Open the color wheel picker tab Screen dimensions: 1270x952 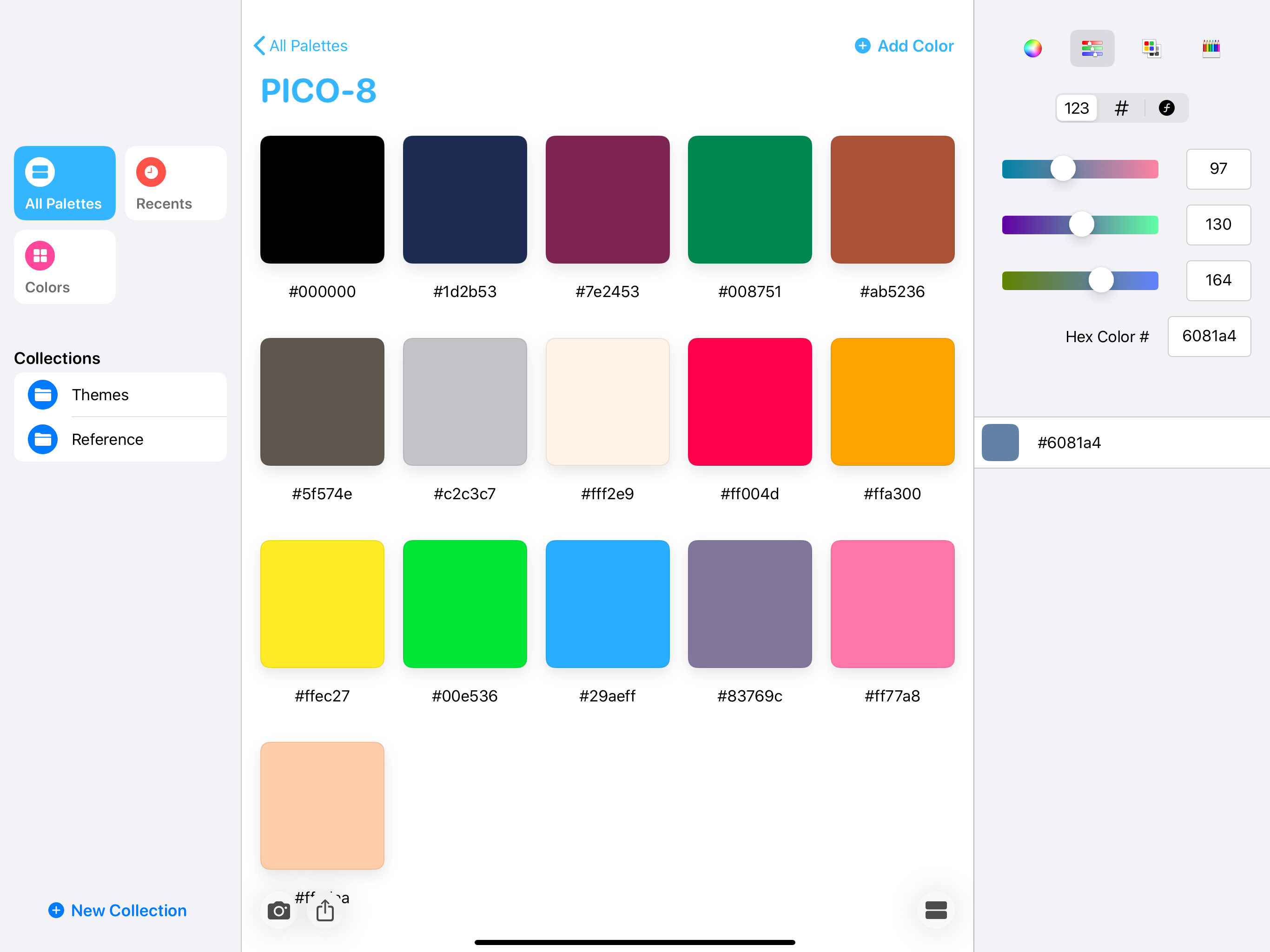(x=1032, y=48)
